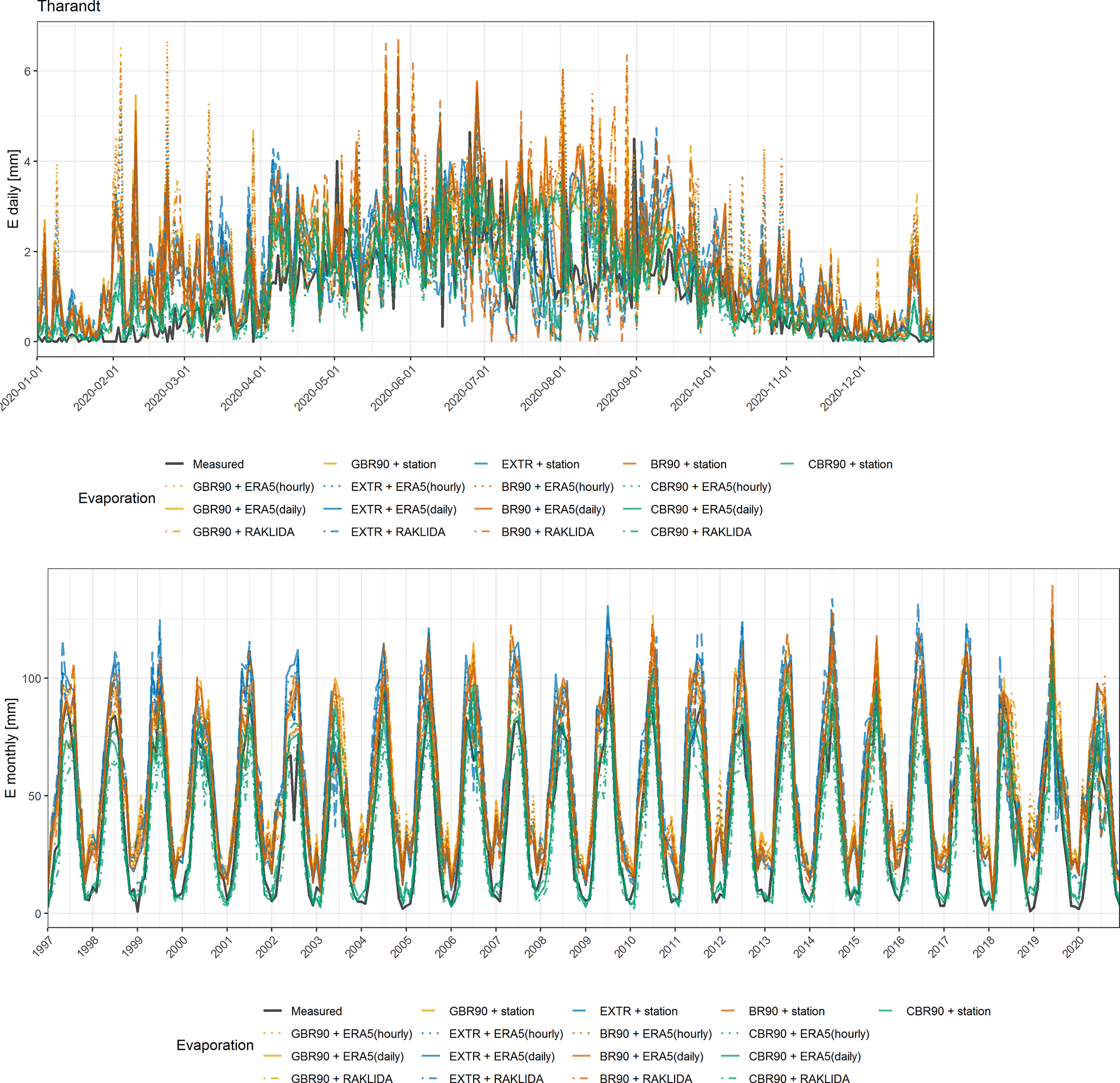
Task: Click the 2020-06-01 x-axis tick label
Action: [394, 388]
